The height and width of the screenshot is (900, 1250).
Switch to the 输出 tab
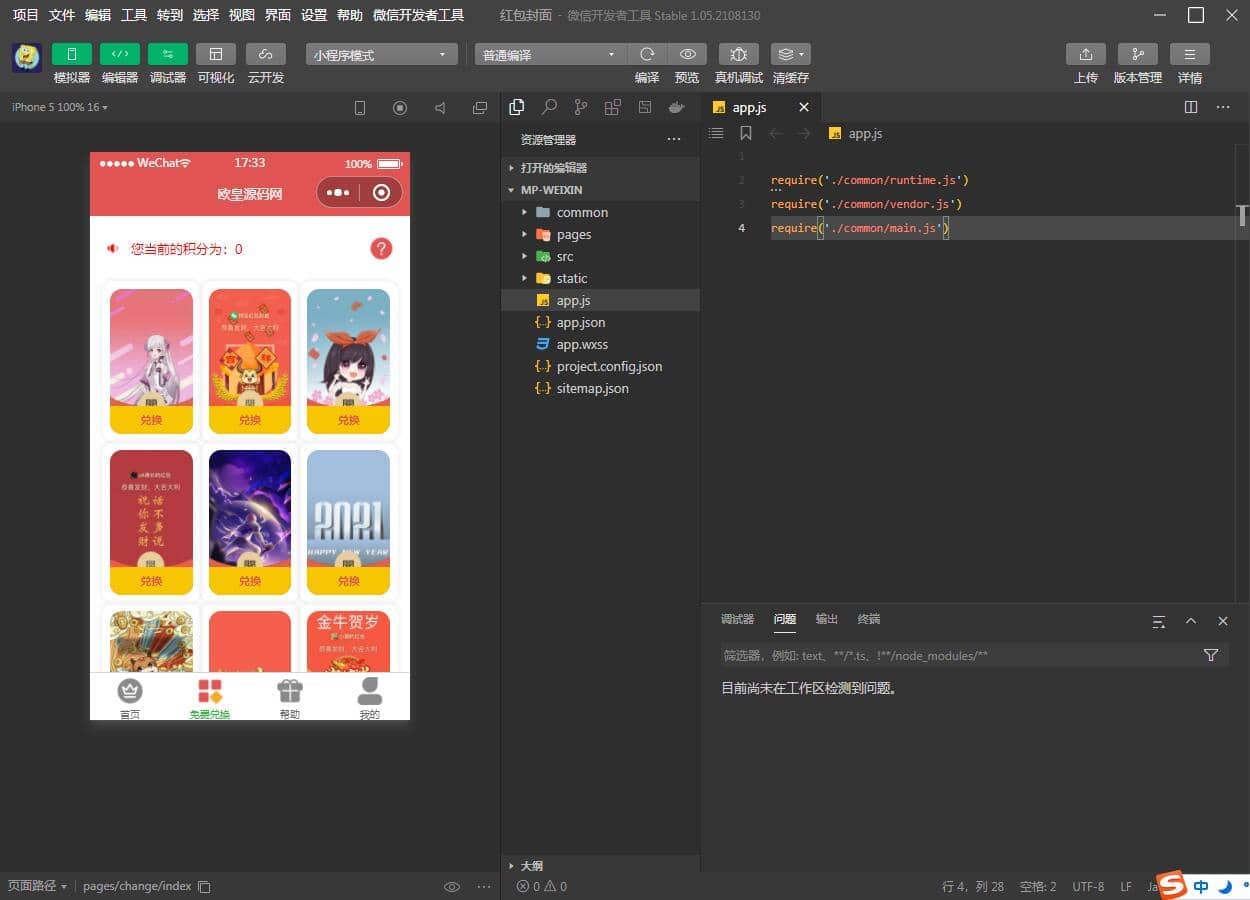click(x=826, y=620)
